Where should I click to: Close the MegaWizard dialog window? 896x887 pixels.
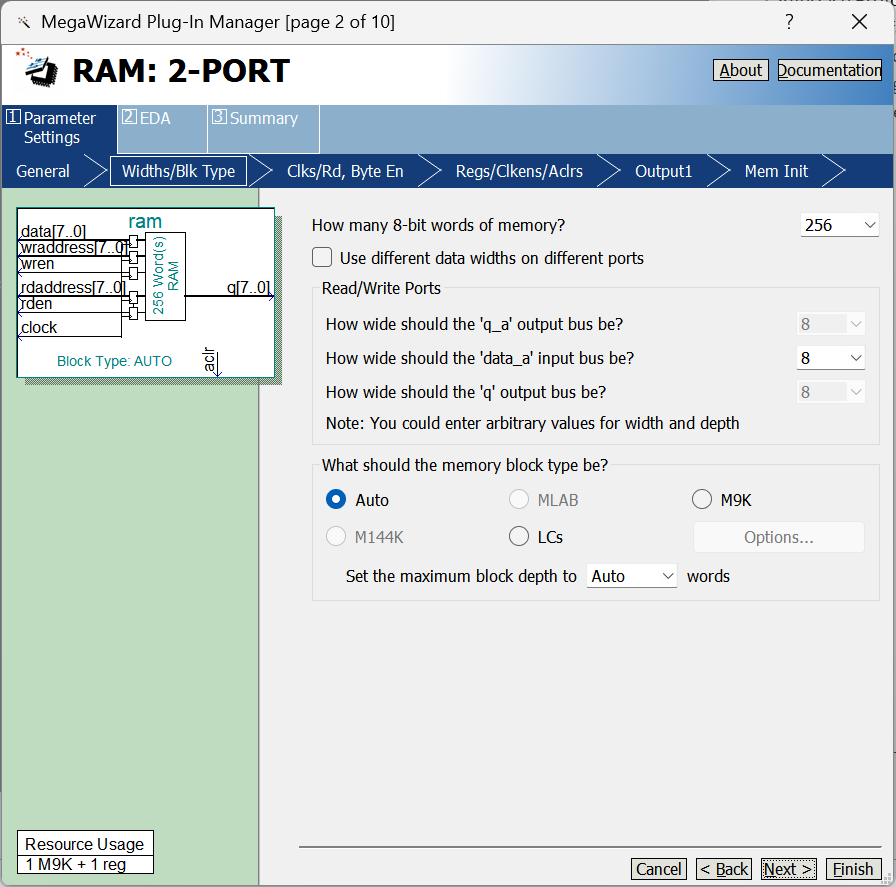click(859, 22)
